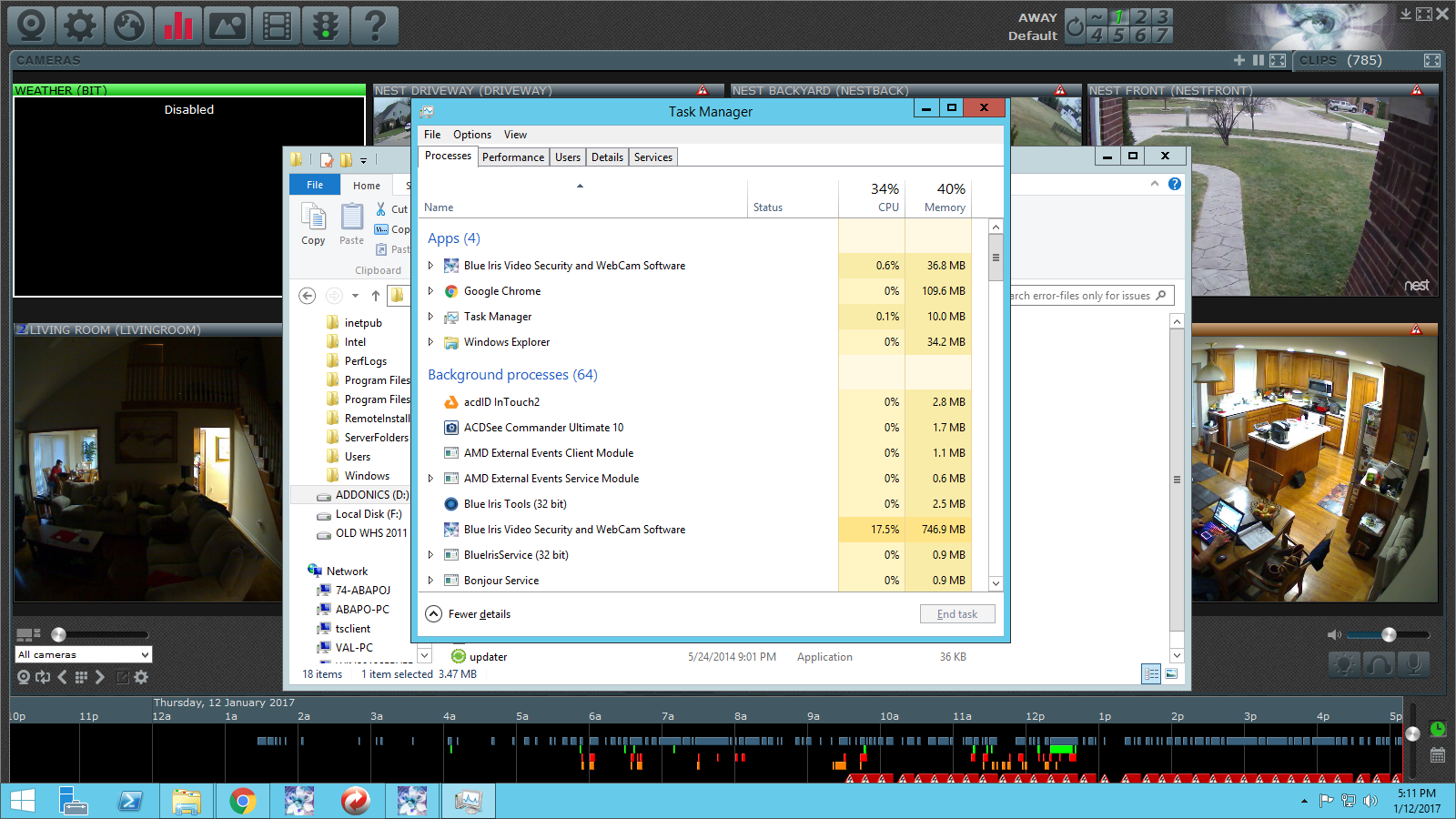Viewport: 1456px width, 819px height.
Task: Expand Windows Explorer process row
Action: coord(430,342)
